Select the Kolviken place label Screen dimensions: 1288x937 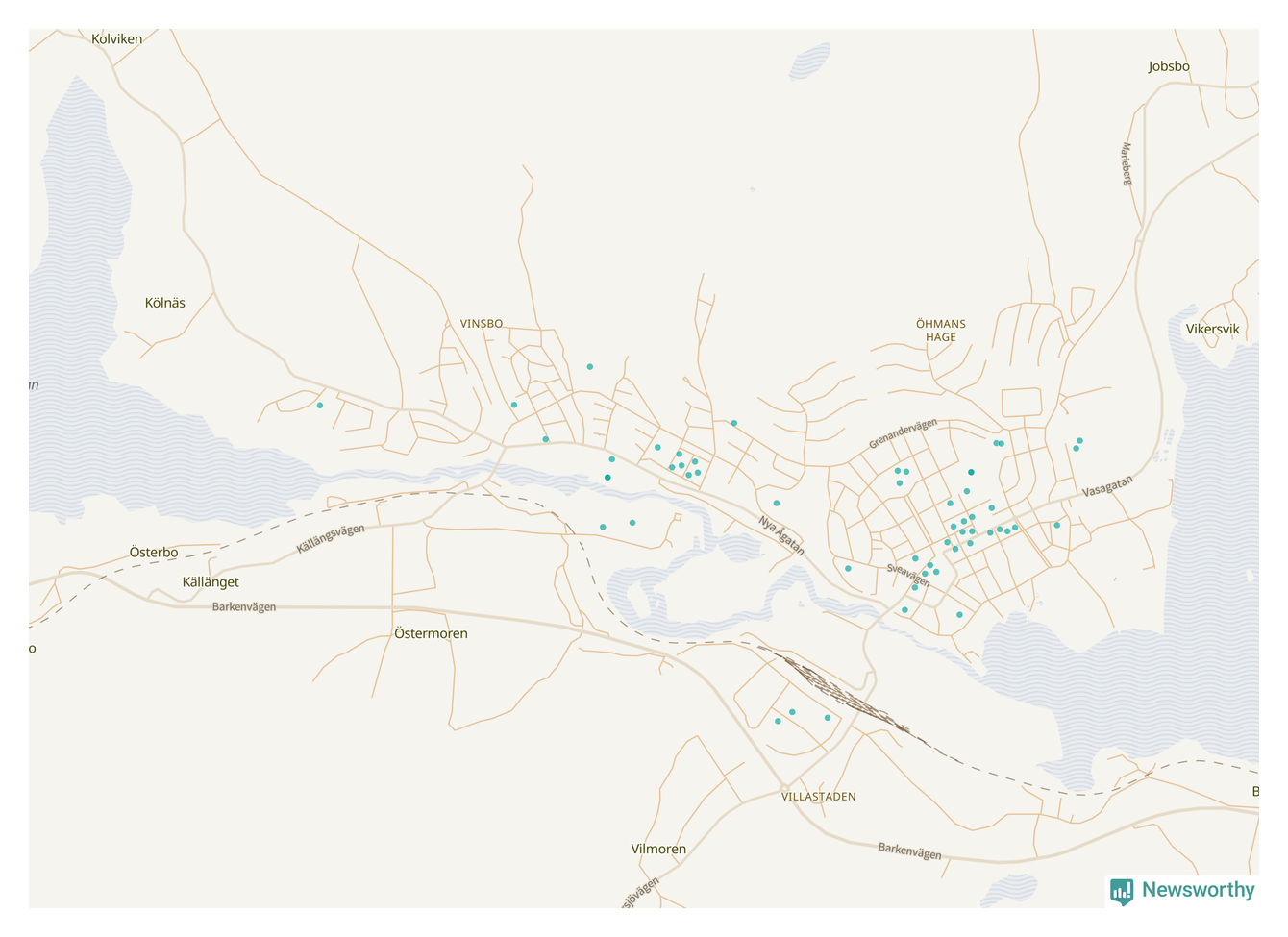[116, 39]
